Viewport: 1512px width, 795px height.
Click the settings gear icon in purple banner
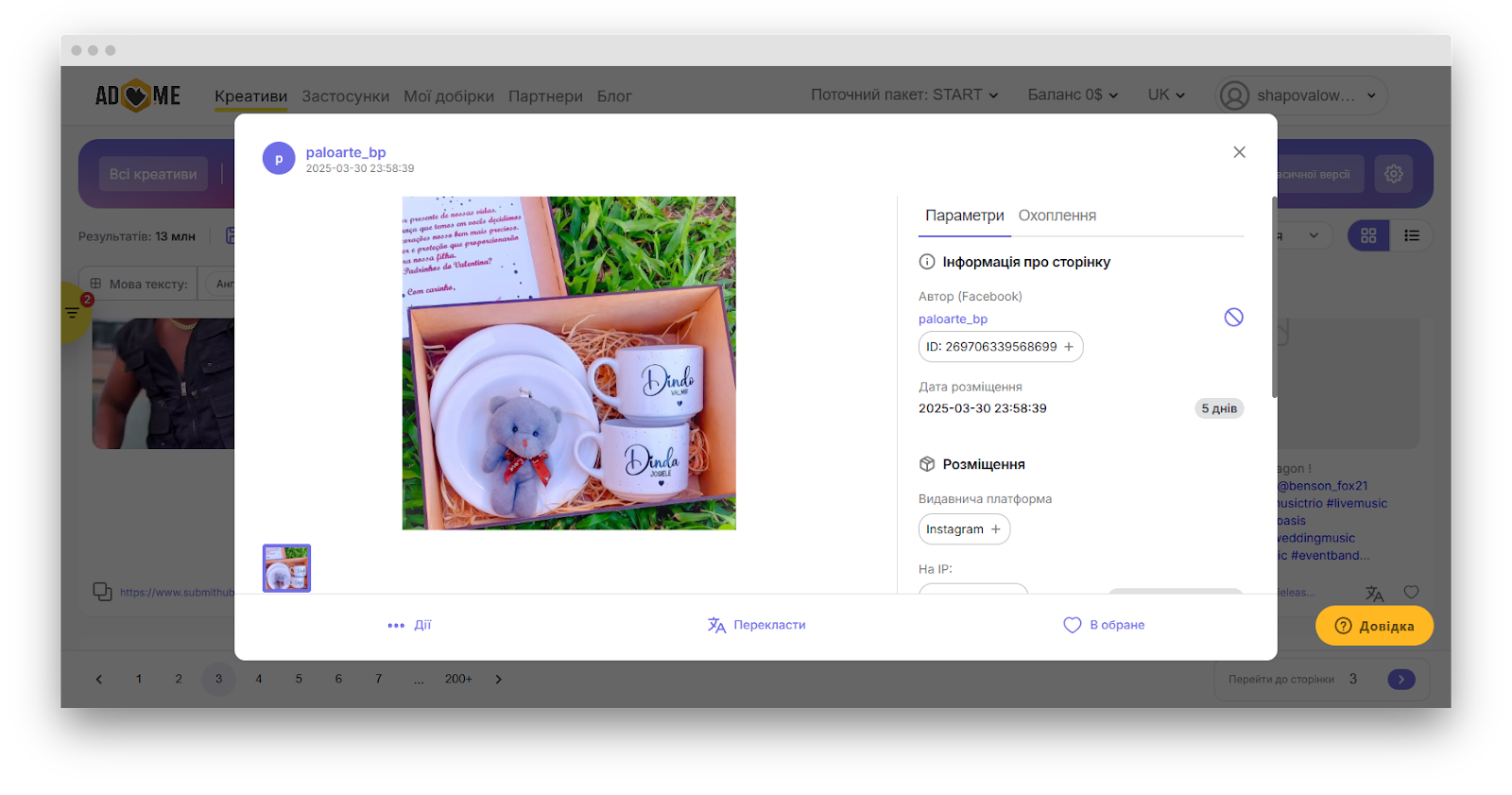tap(1393, 174)
